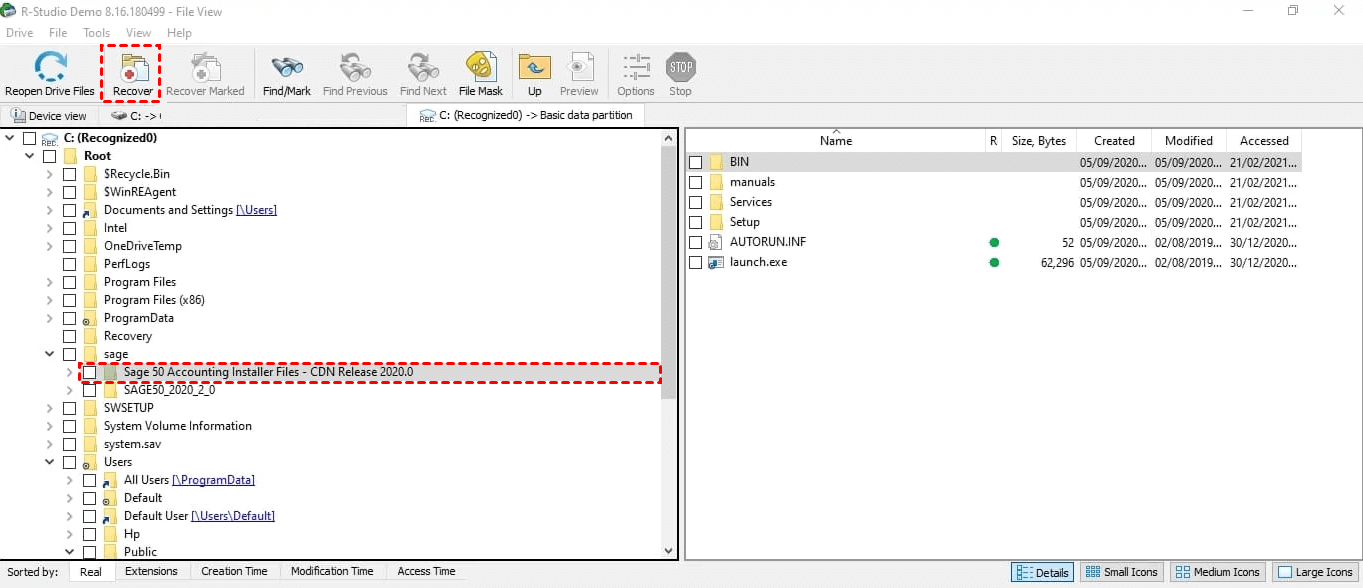Expand the Hp user folder node
This screenshot has width=1363, height=588.
[x=70, y=534]
